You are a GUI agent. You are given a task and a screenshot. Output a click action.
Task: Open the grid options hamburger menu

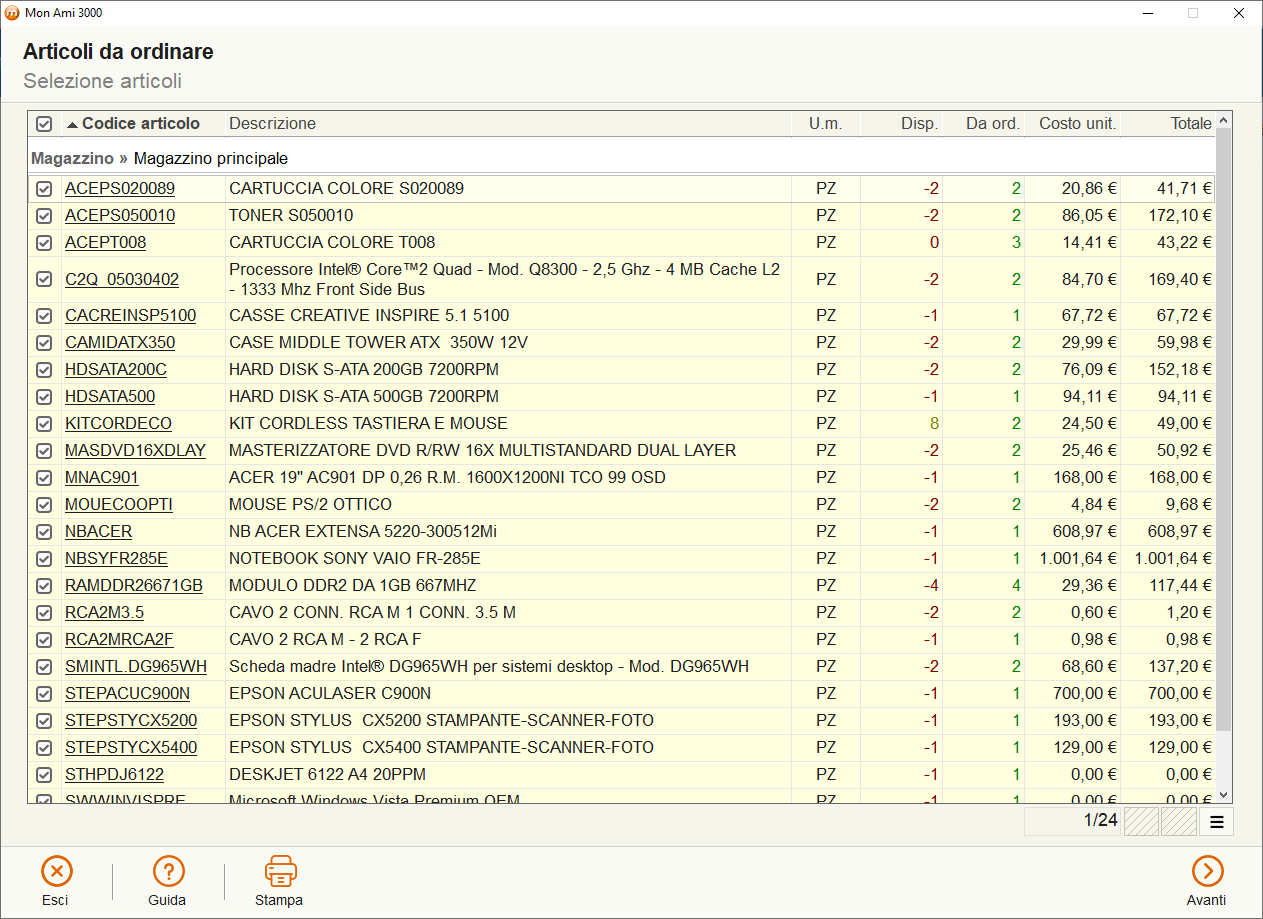click(x=1217, y=822)
